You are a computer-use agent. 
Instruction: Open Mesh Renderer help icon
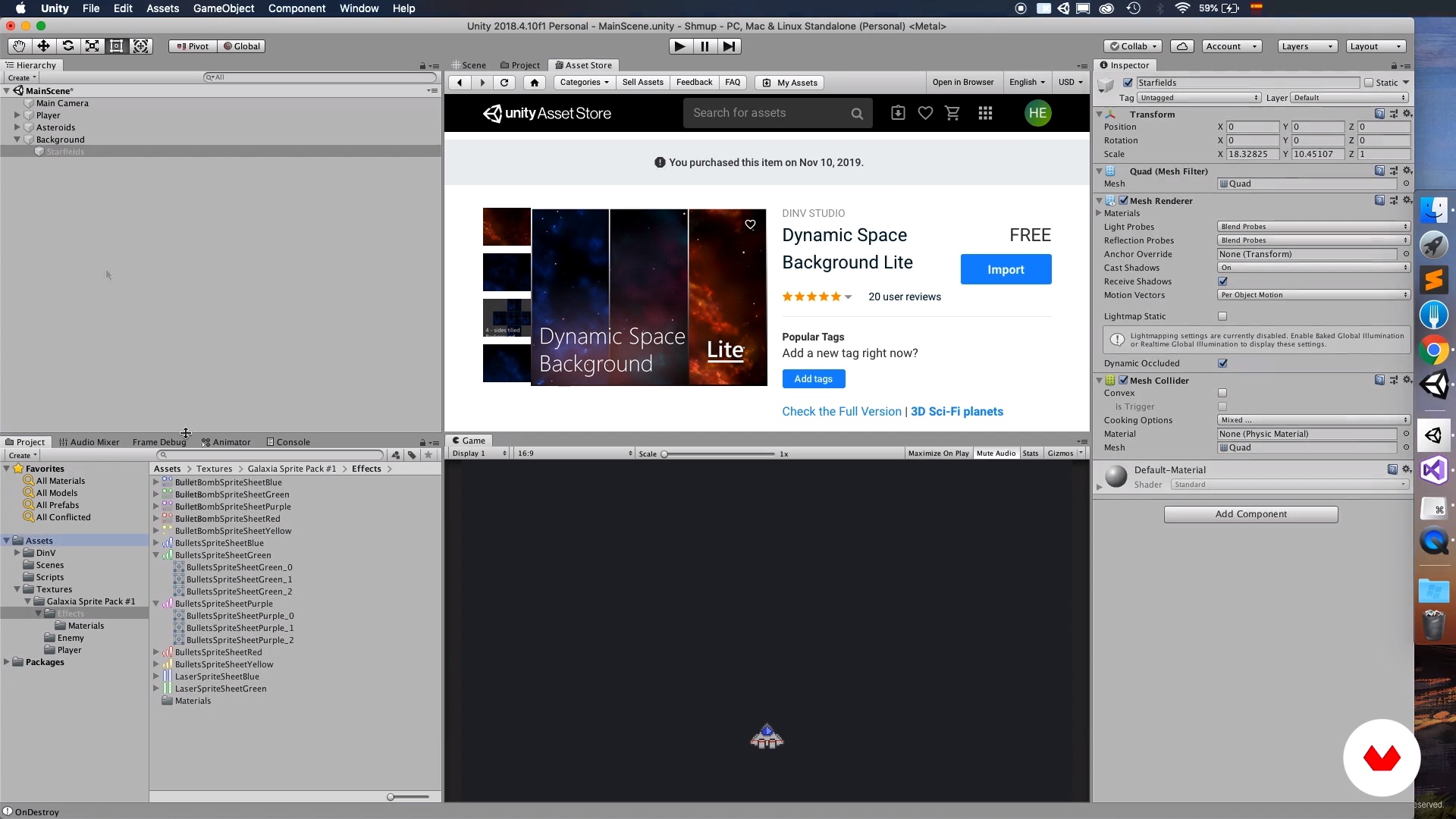(x=1379, y=200)
